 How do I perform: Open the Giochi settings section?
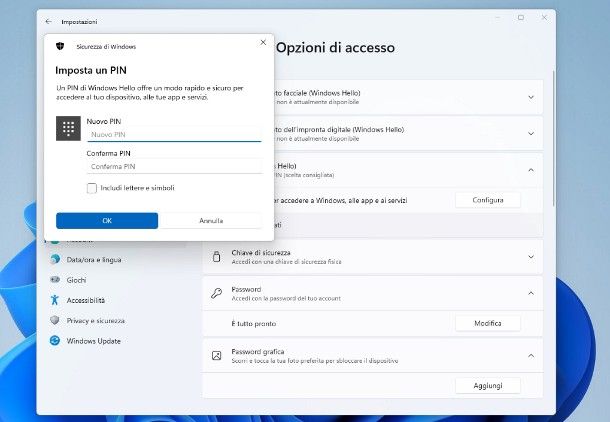point(76,280)
